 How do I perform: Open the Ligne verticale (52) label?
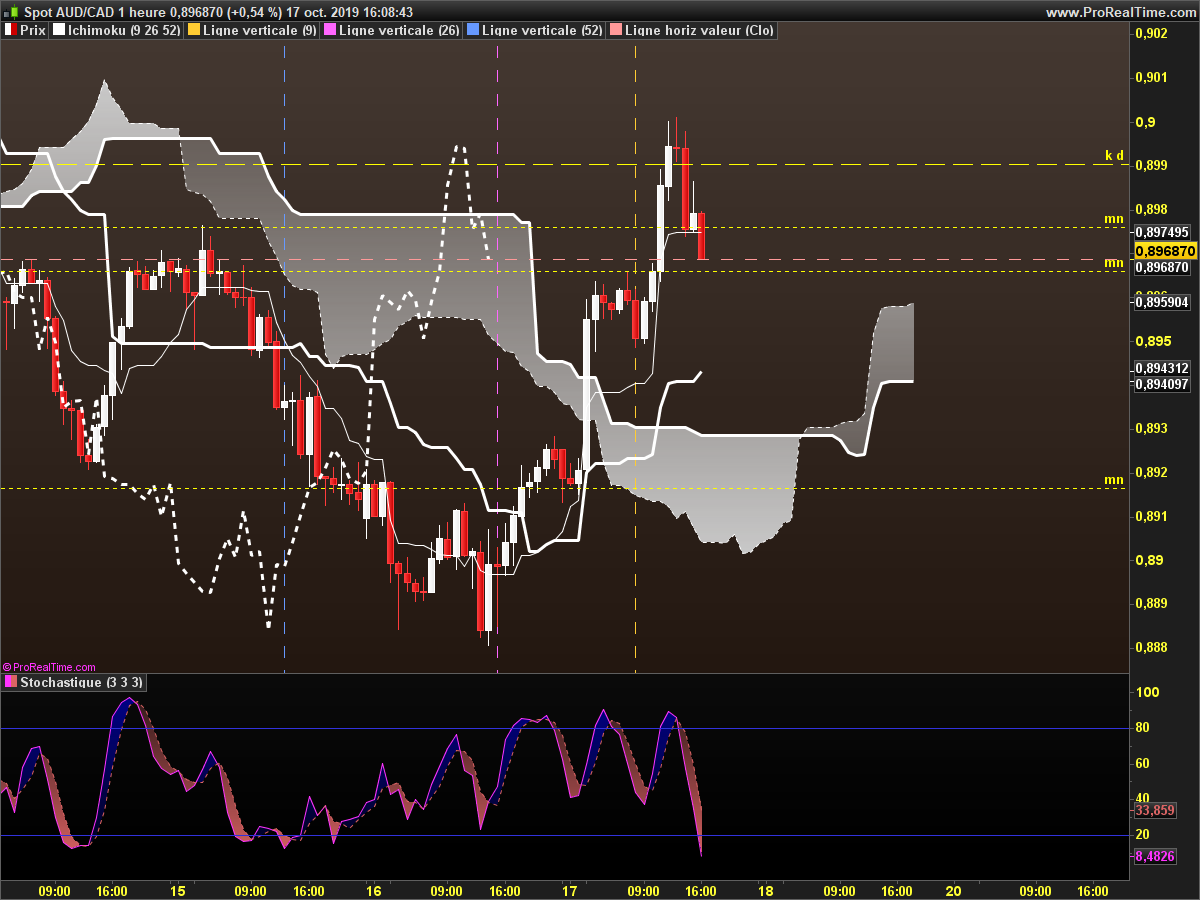click(542, 31)
